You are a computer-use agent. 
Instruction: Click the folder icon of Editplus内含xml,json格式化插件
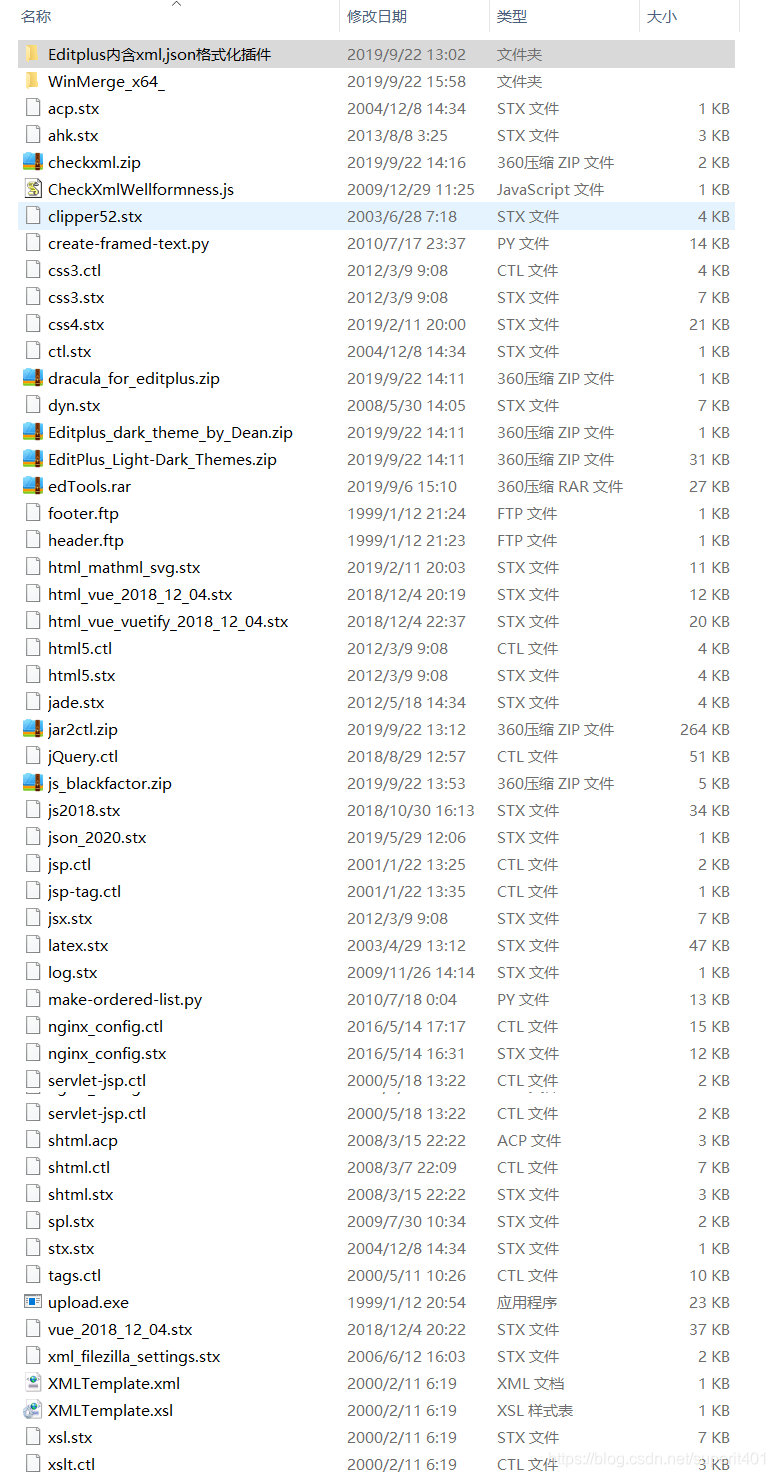(x=32, y=54)
